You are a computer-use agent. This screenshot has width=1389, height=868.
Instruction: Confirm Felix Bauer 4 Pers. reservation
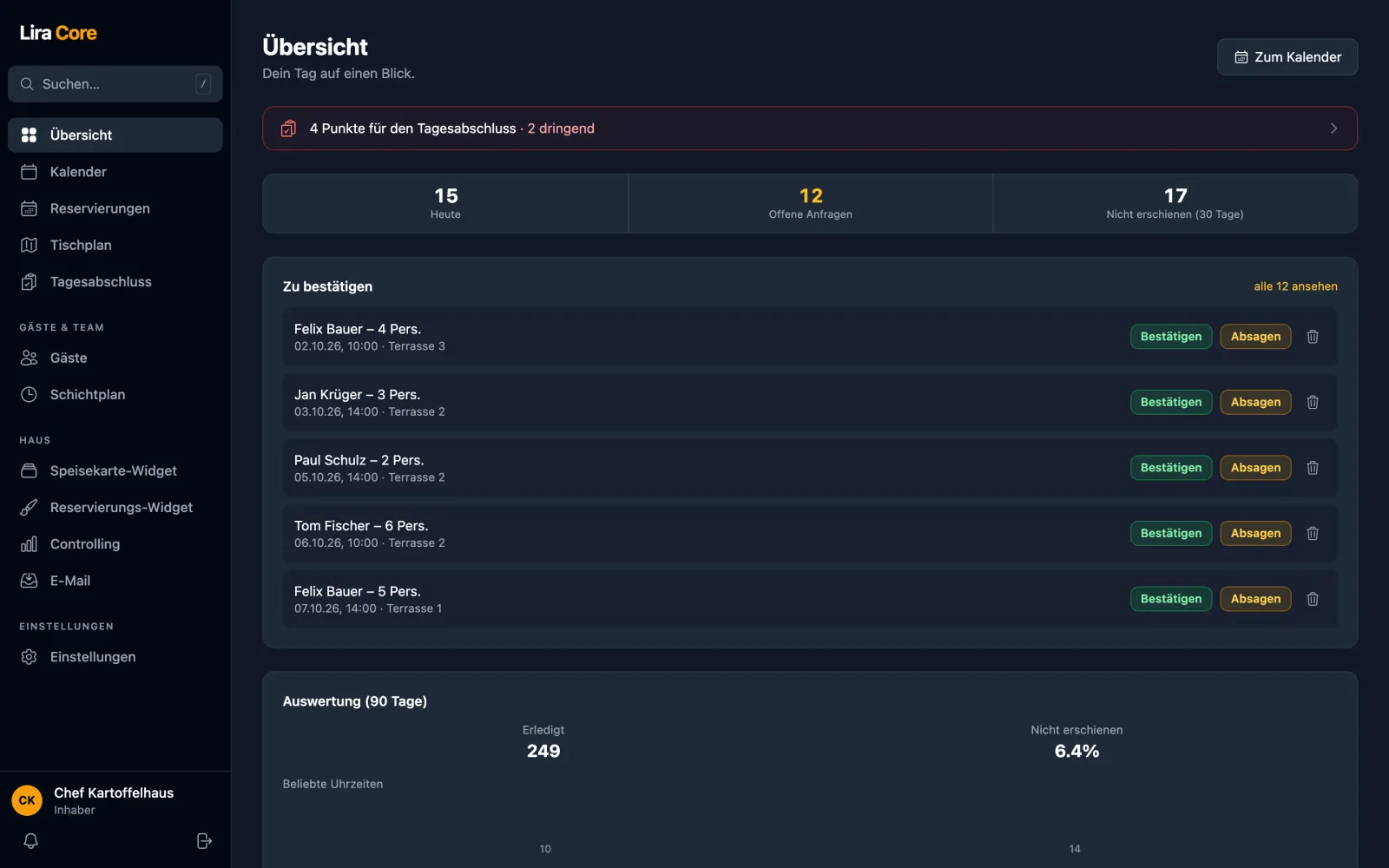[x=1171, y=337]
